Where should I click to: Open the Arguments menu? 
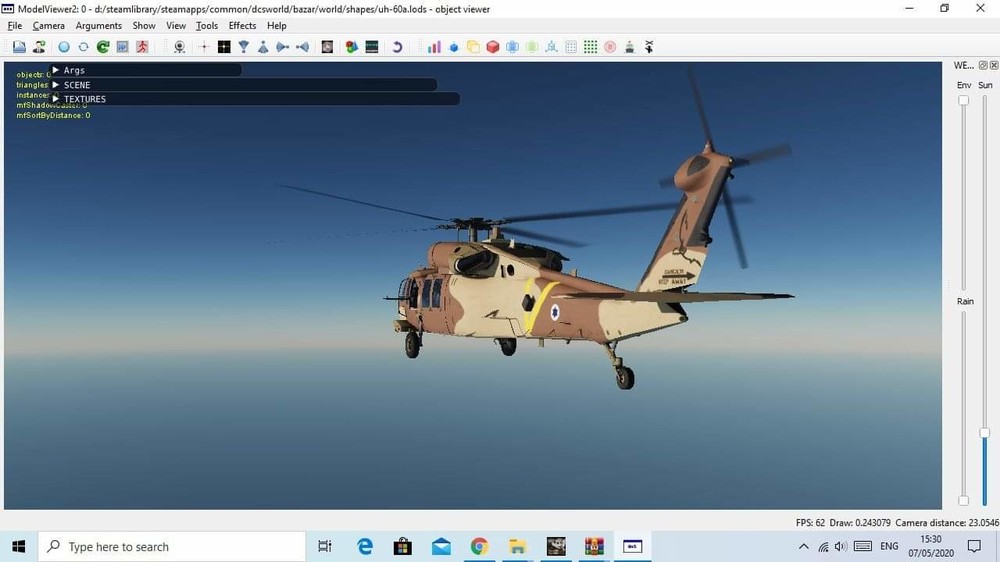(x=98, y=26)
